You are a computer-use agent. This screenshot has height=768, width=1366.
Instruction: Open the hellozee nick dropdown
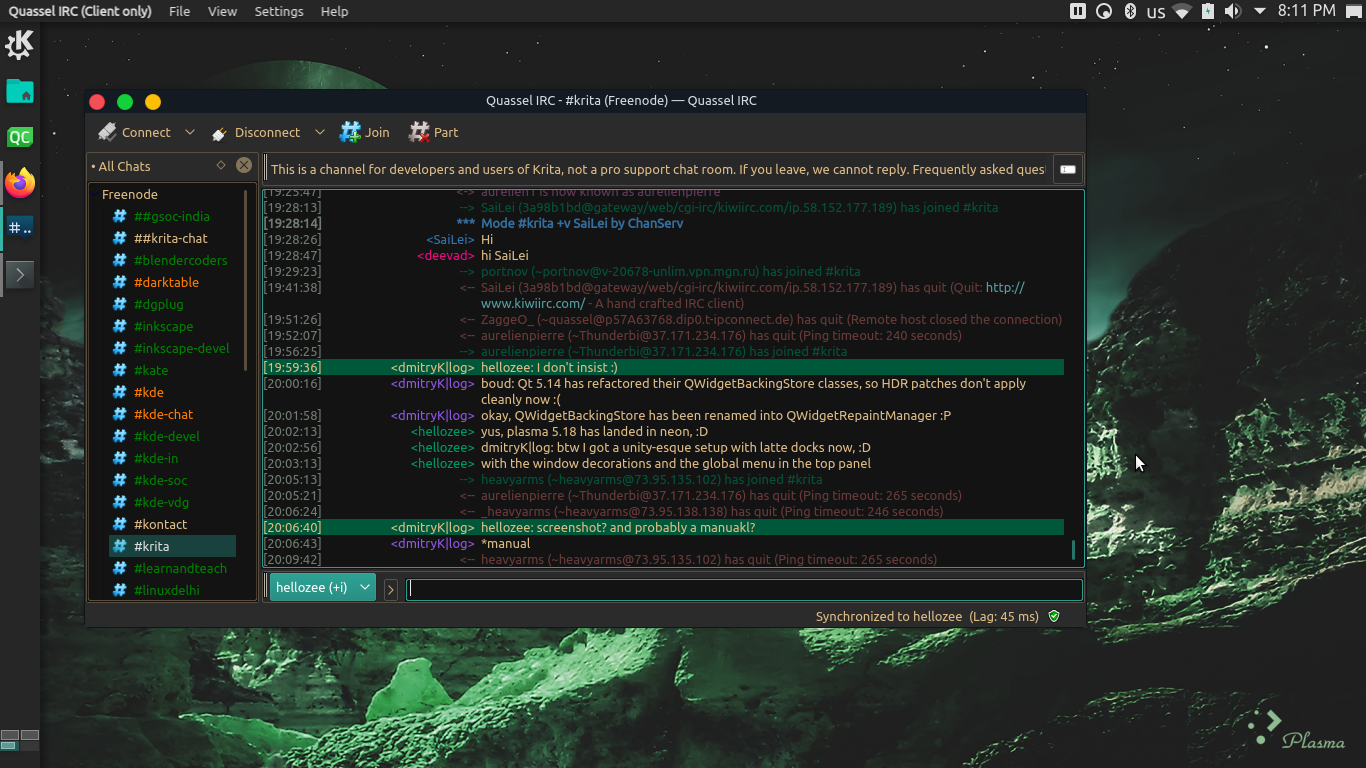point(322,587)
